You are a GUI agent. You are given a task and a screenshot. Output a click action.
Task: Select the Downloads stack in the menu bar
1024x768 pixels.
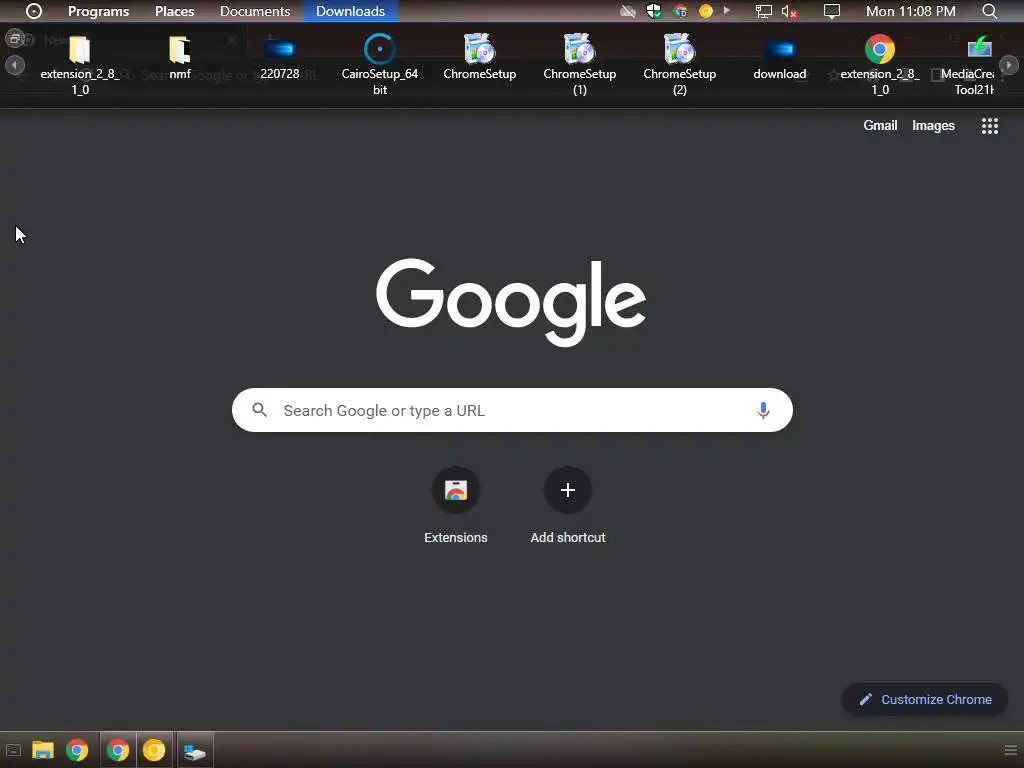point(351,11)
